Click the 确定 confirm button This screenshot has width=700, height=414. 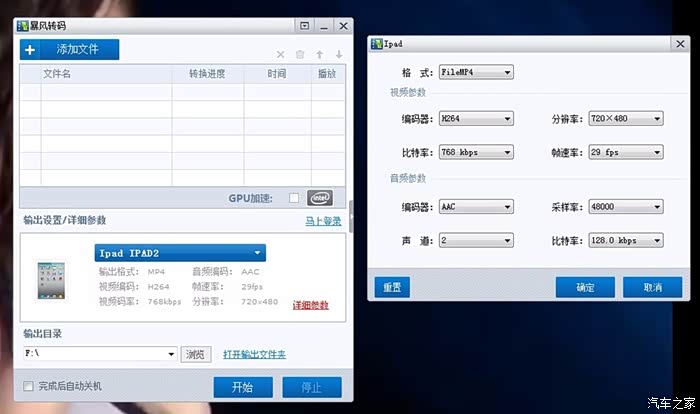tap(585, 287)
